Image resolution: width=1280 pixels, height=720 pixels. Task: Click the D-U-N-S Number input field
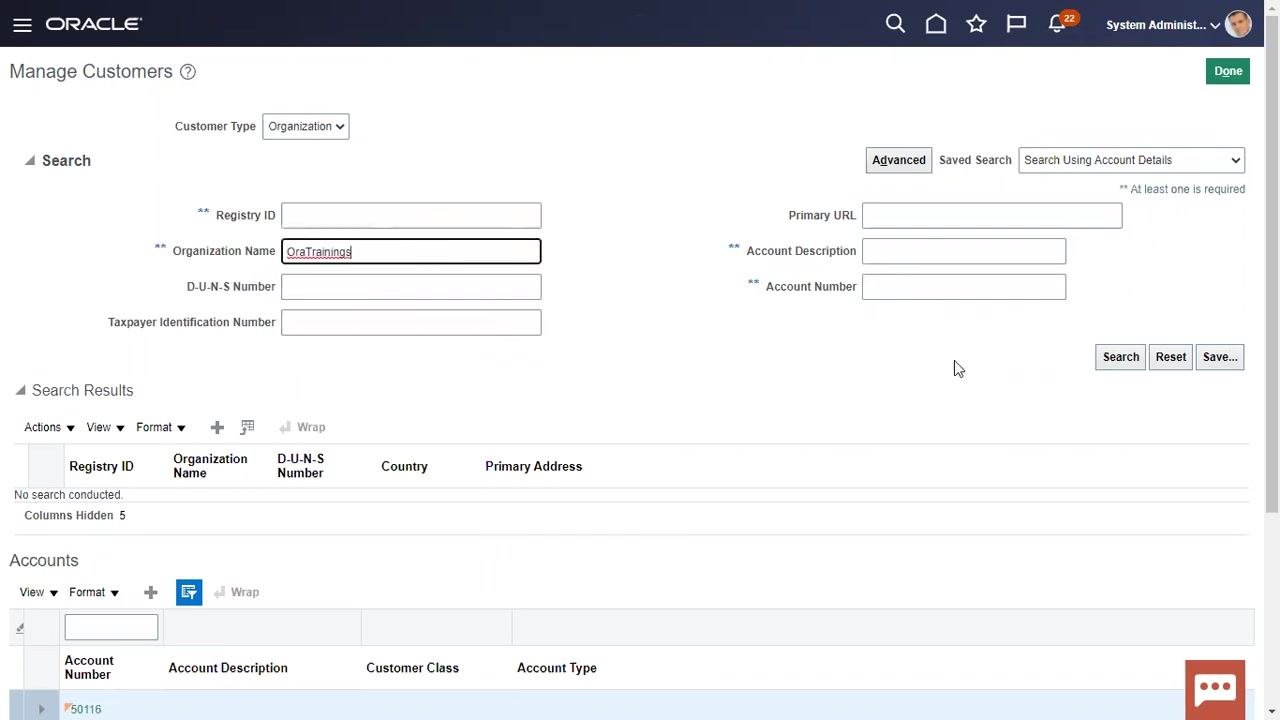point(411,287)
